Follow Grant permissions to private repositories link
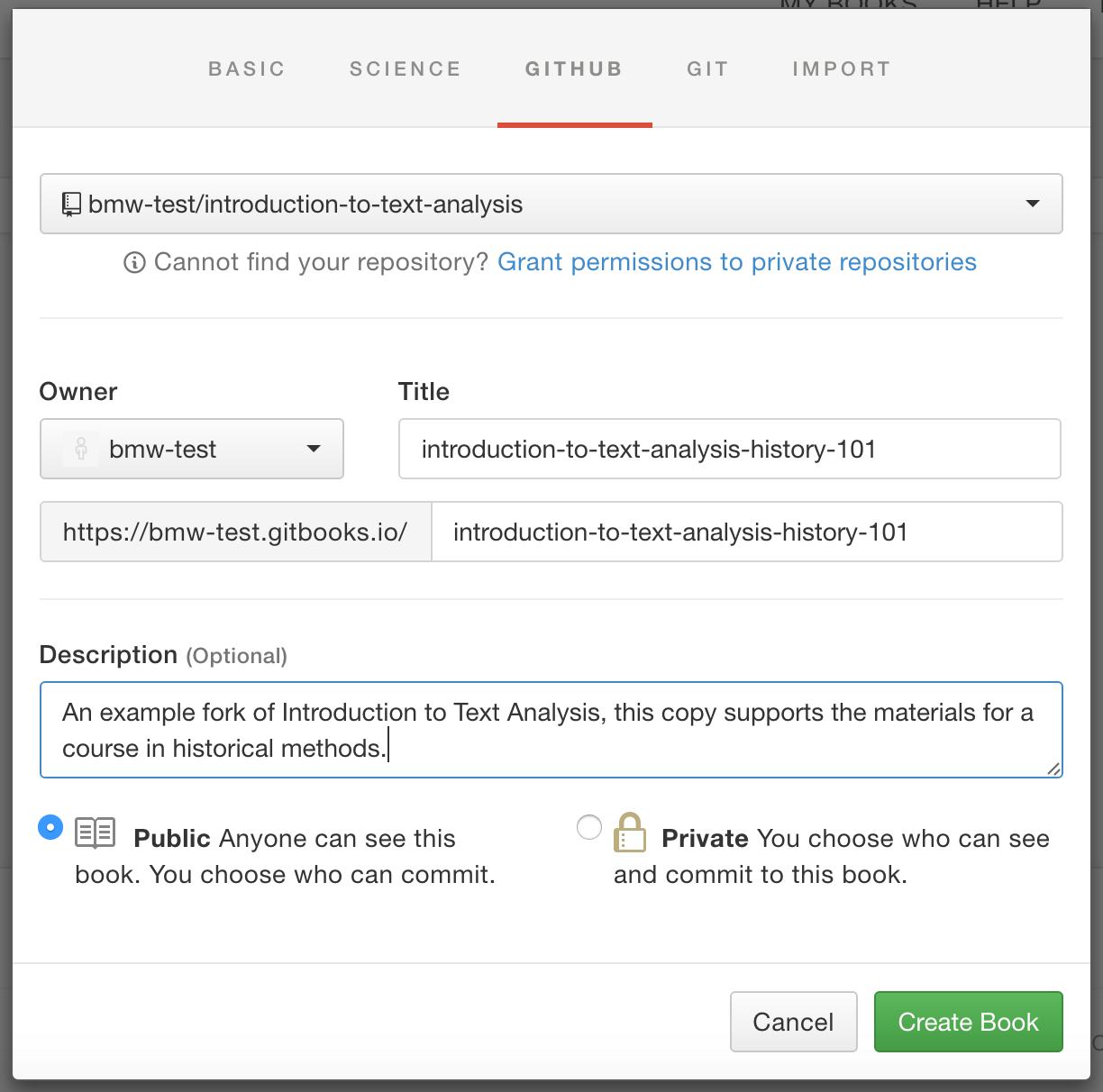The height and width of the screenshot is (1092, 1103). click(737, 262)
